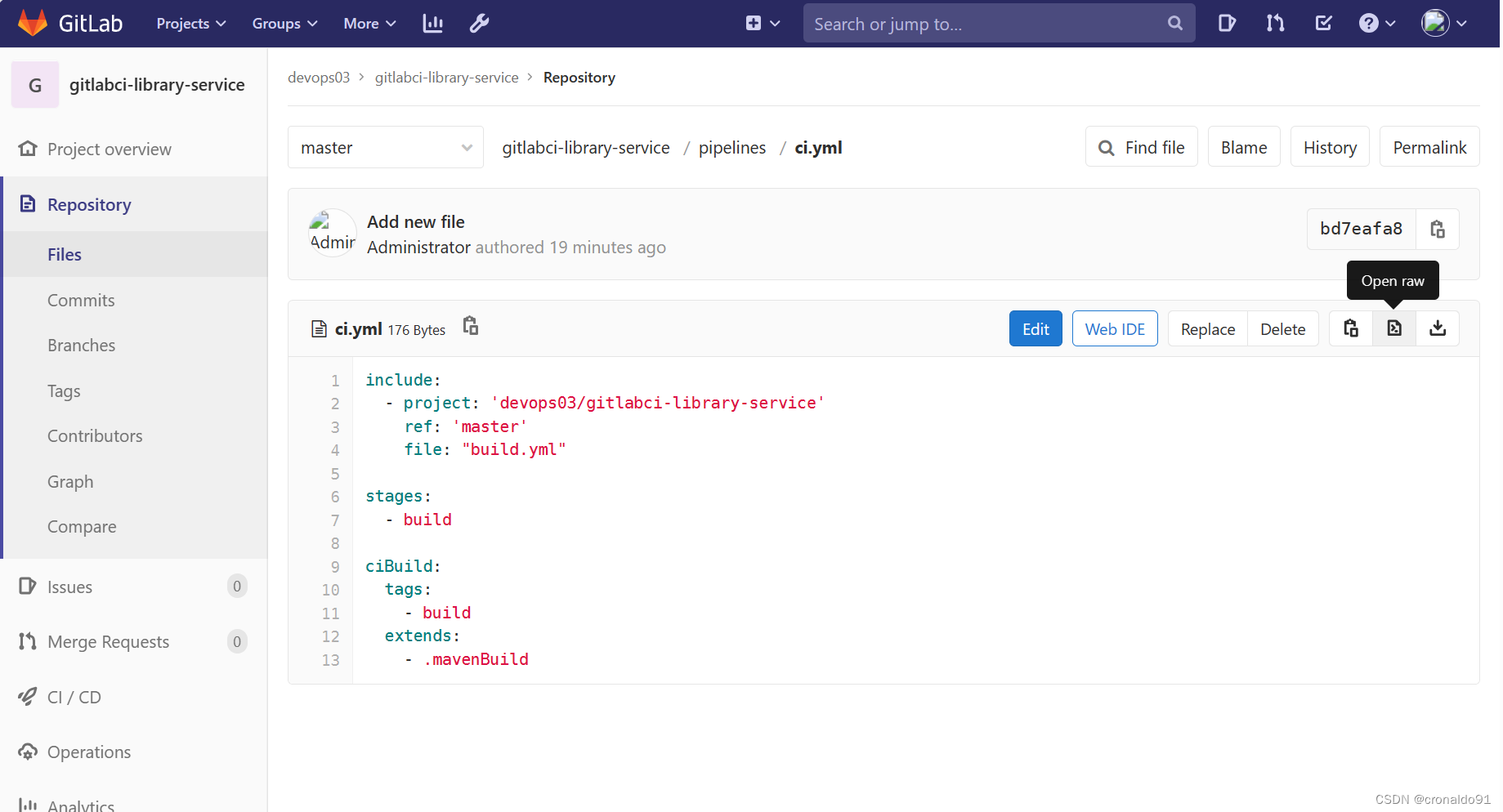Click the History button
Screen dimensions: 1503x812
pos(1330,147)
